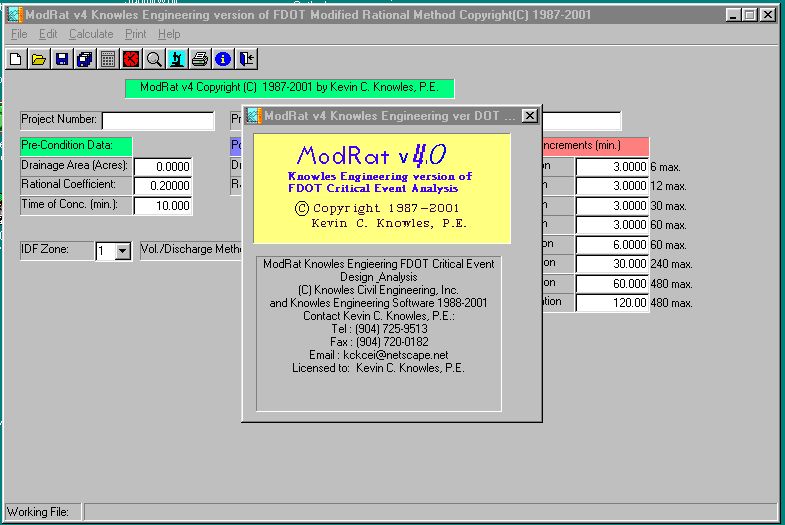Click the magnifying glass toolbar icon
The width and height of the screenshot is (785, 525).
154,59
